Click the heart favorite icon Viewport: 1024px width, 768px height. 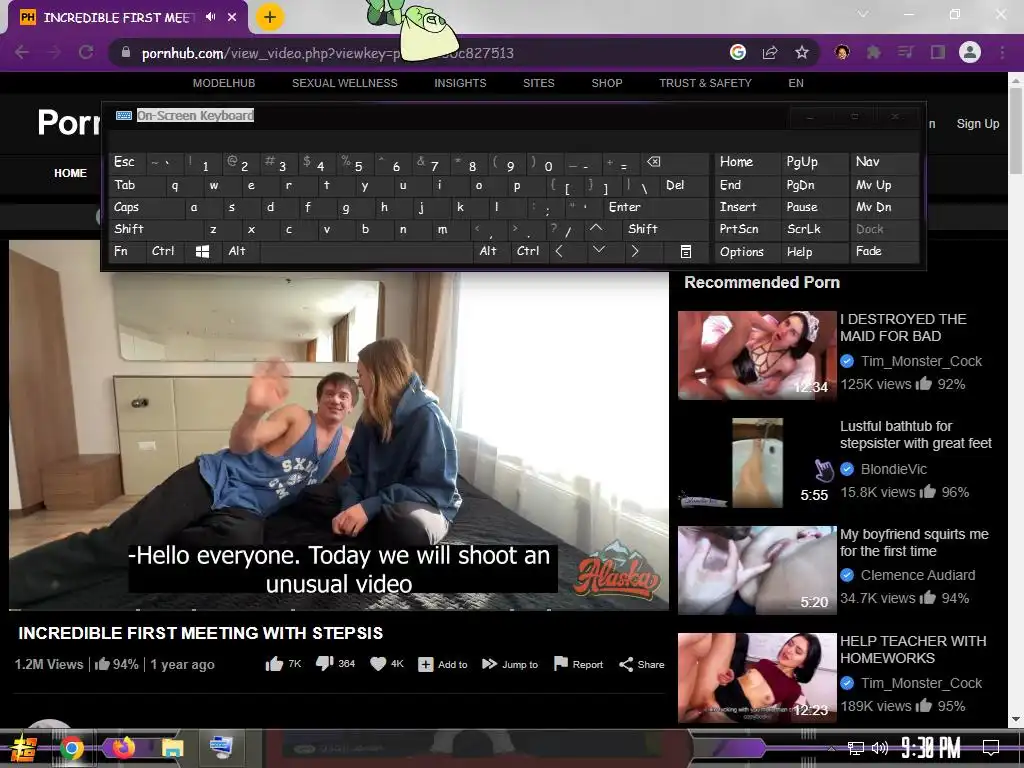coord(378,664)
